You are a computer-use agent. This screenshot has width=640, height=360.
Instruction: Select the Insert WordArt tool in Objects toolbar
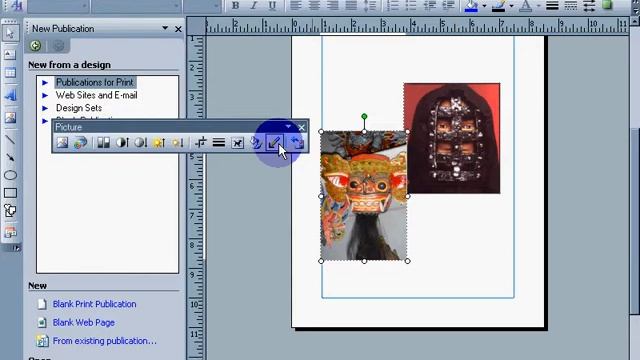10,95
